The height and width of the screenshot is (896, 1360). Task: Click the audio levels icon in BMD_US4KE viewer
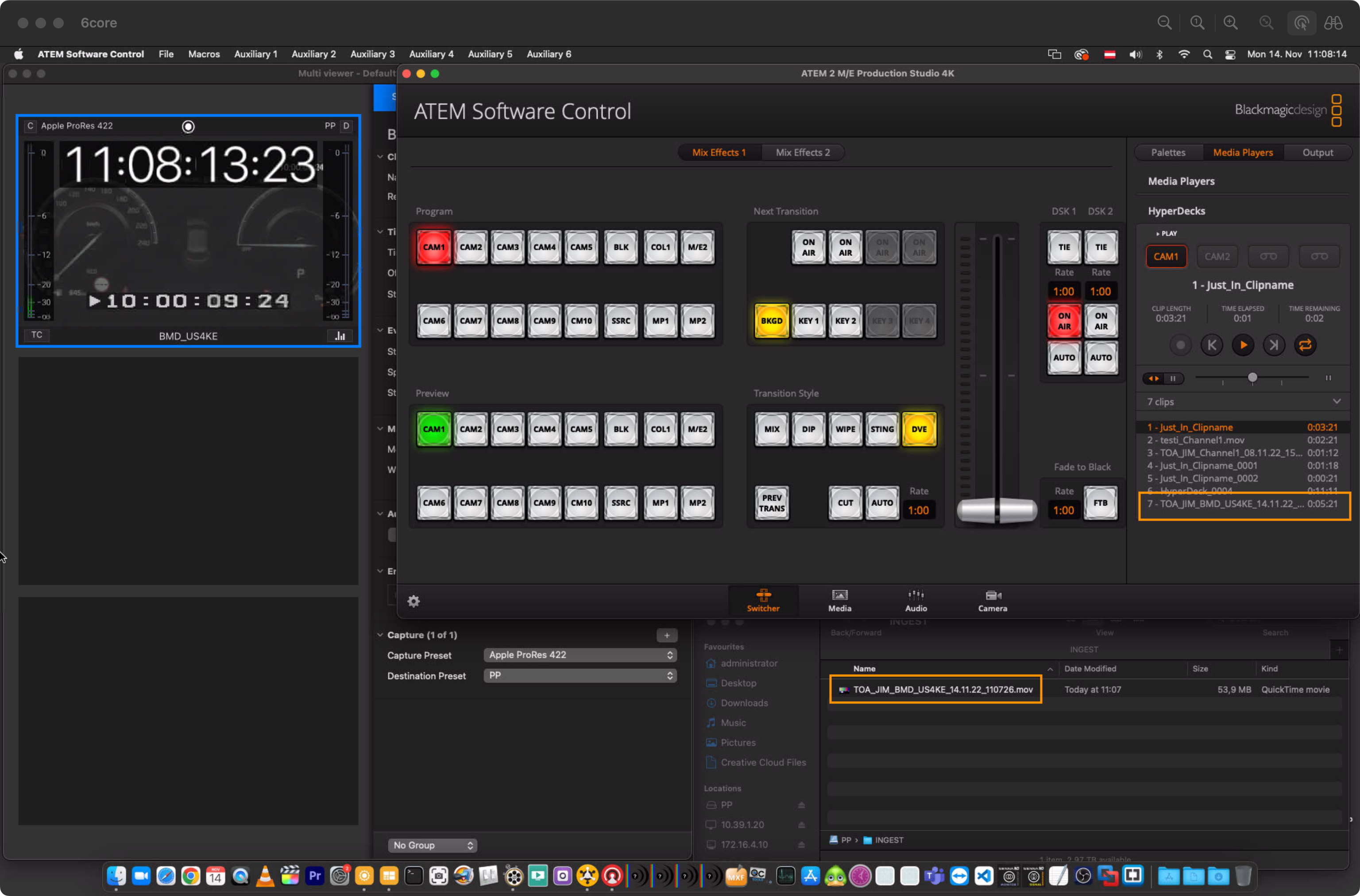pyautogui.click(x=340, y=336)
